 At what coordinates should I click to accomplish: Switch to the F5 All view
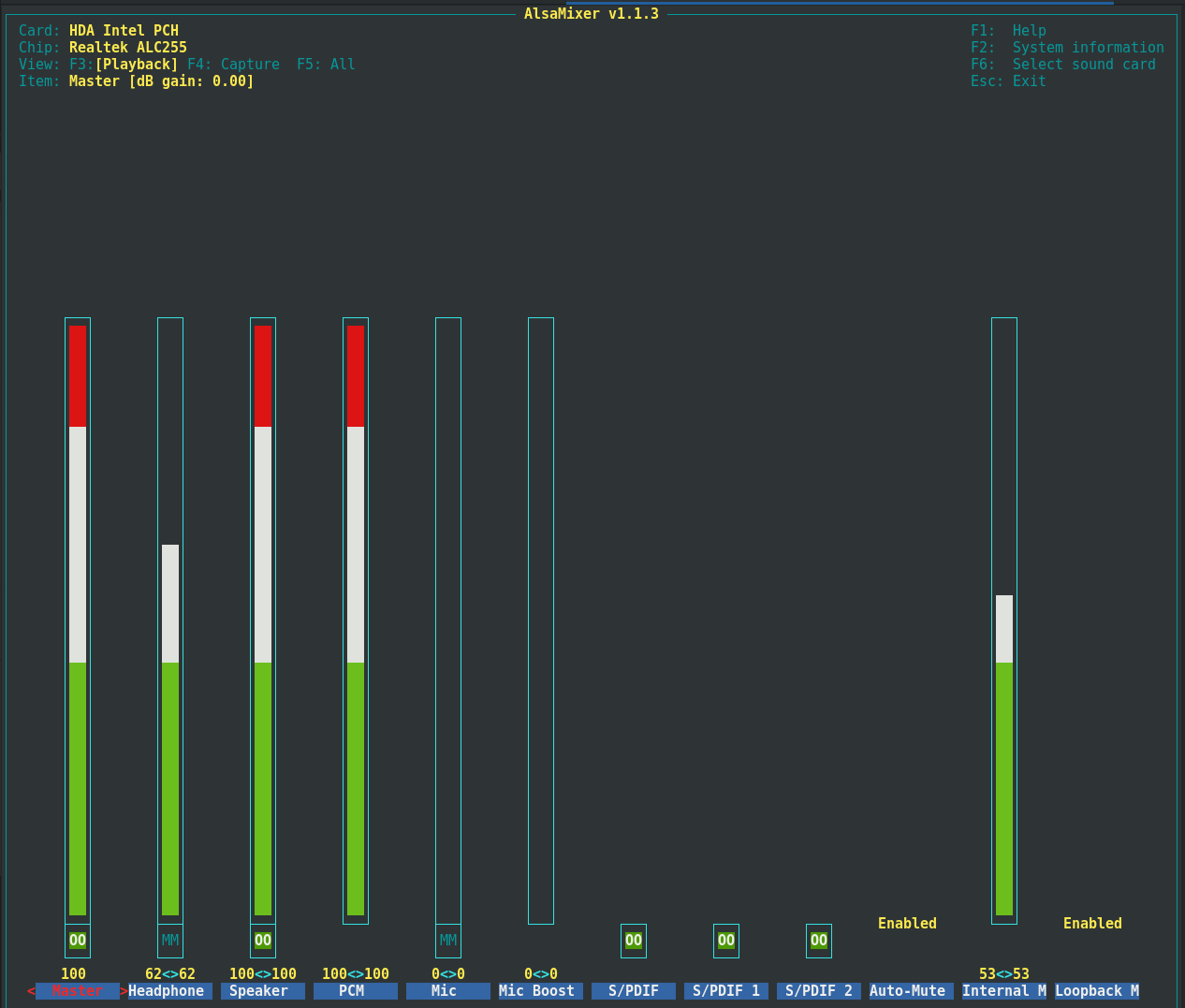click(326, 65)
